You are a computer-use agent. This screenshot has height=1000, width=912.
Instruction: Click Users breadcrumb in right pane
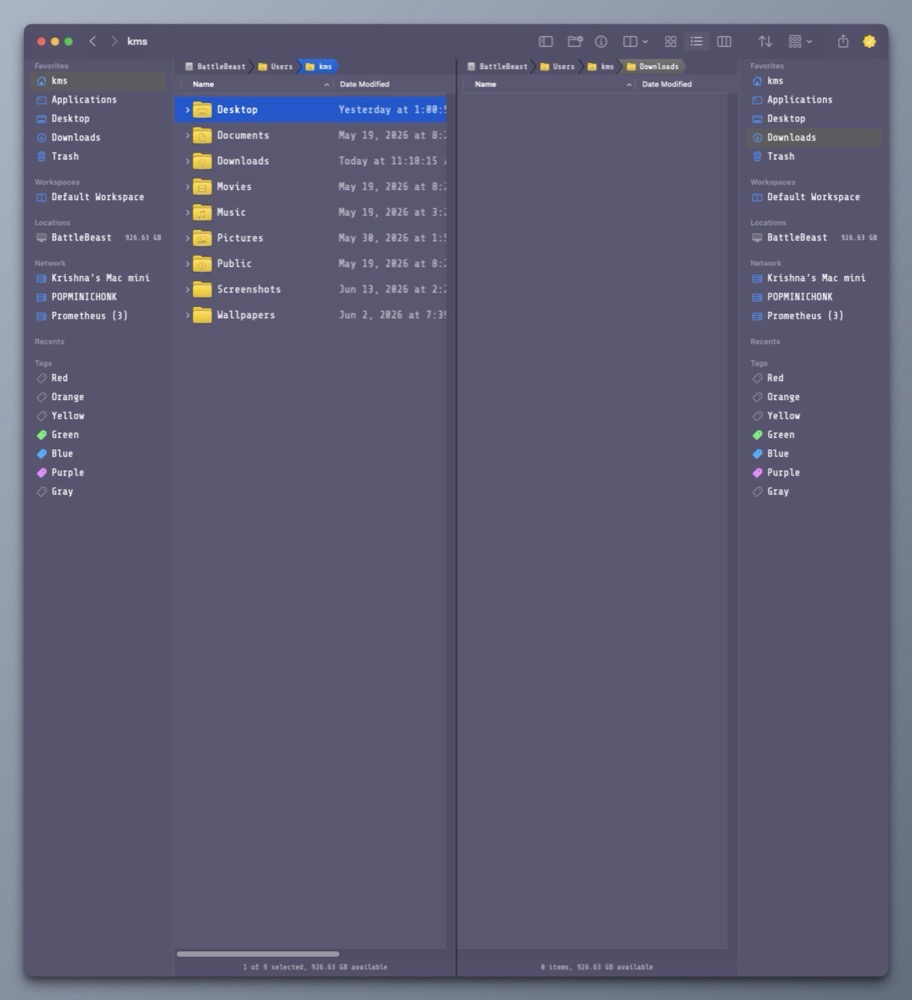click(557, 66)
